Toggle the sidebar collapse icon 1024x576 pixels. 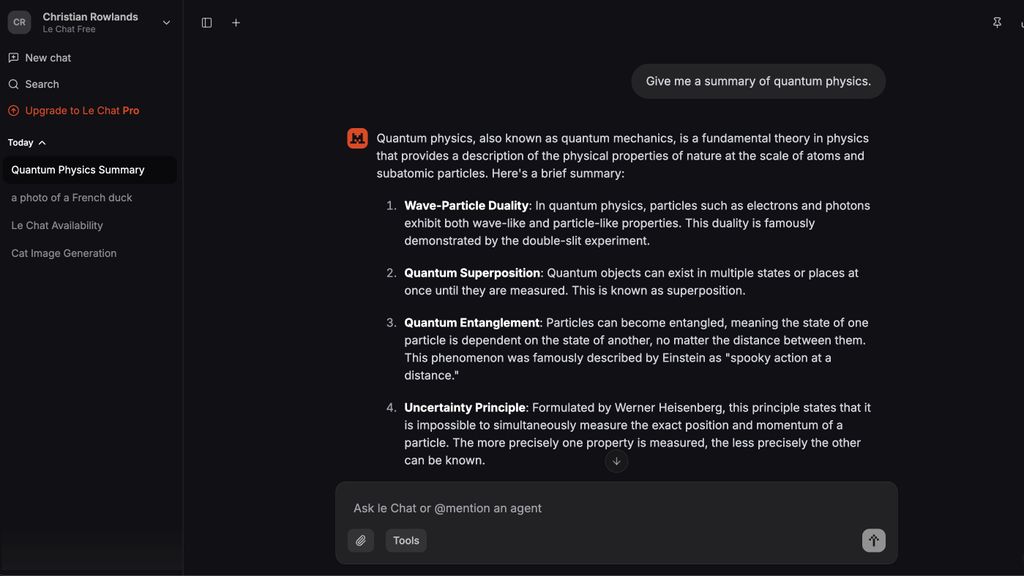coord(206,22)
